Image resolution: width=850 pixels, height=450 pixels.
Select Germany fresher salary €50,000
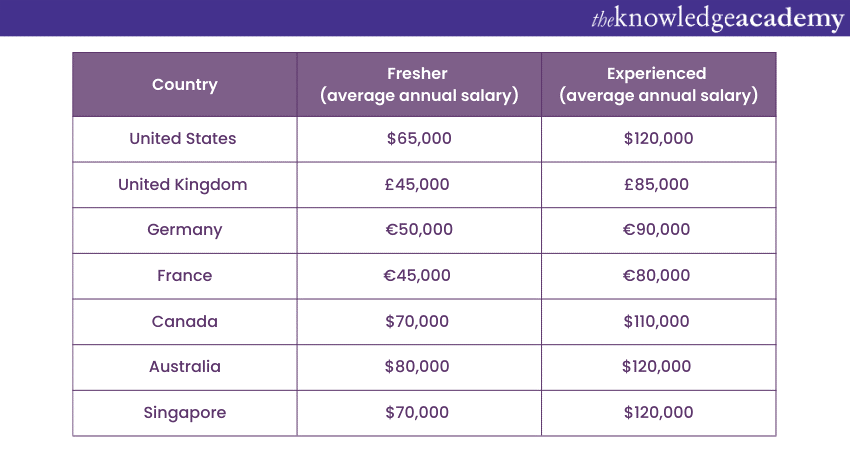tap(419, 230)
